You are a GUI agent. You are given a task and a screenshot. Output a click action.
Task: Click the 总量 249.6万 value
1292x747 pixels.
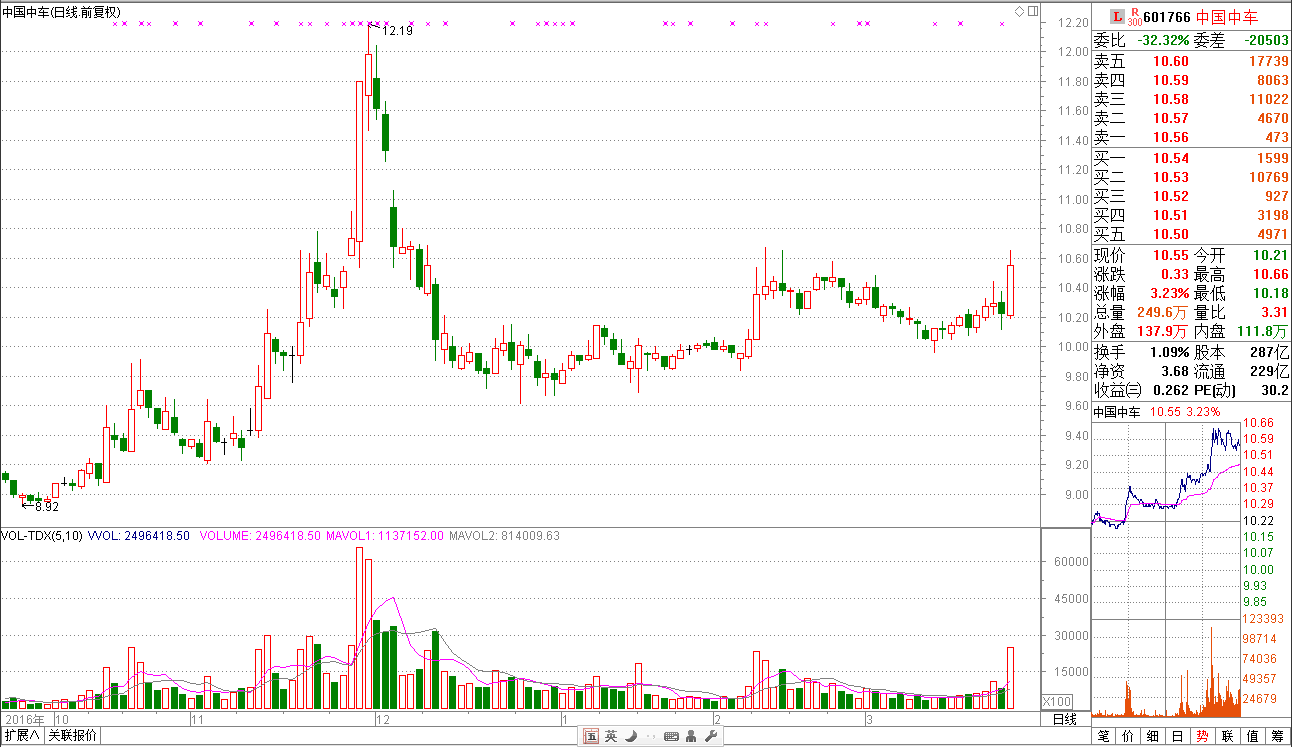click(1163, 312)
